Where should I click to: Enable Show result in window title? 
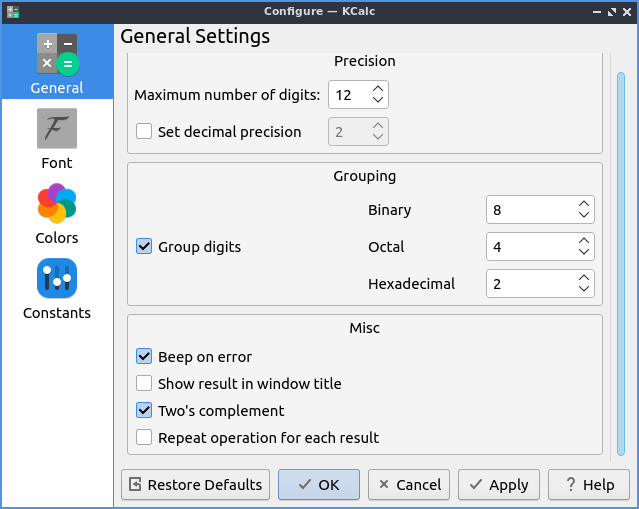[144, 384]
